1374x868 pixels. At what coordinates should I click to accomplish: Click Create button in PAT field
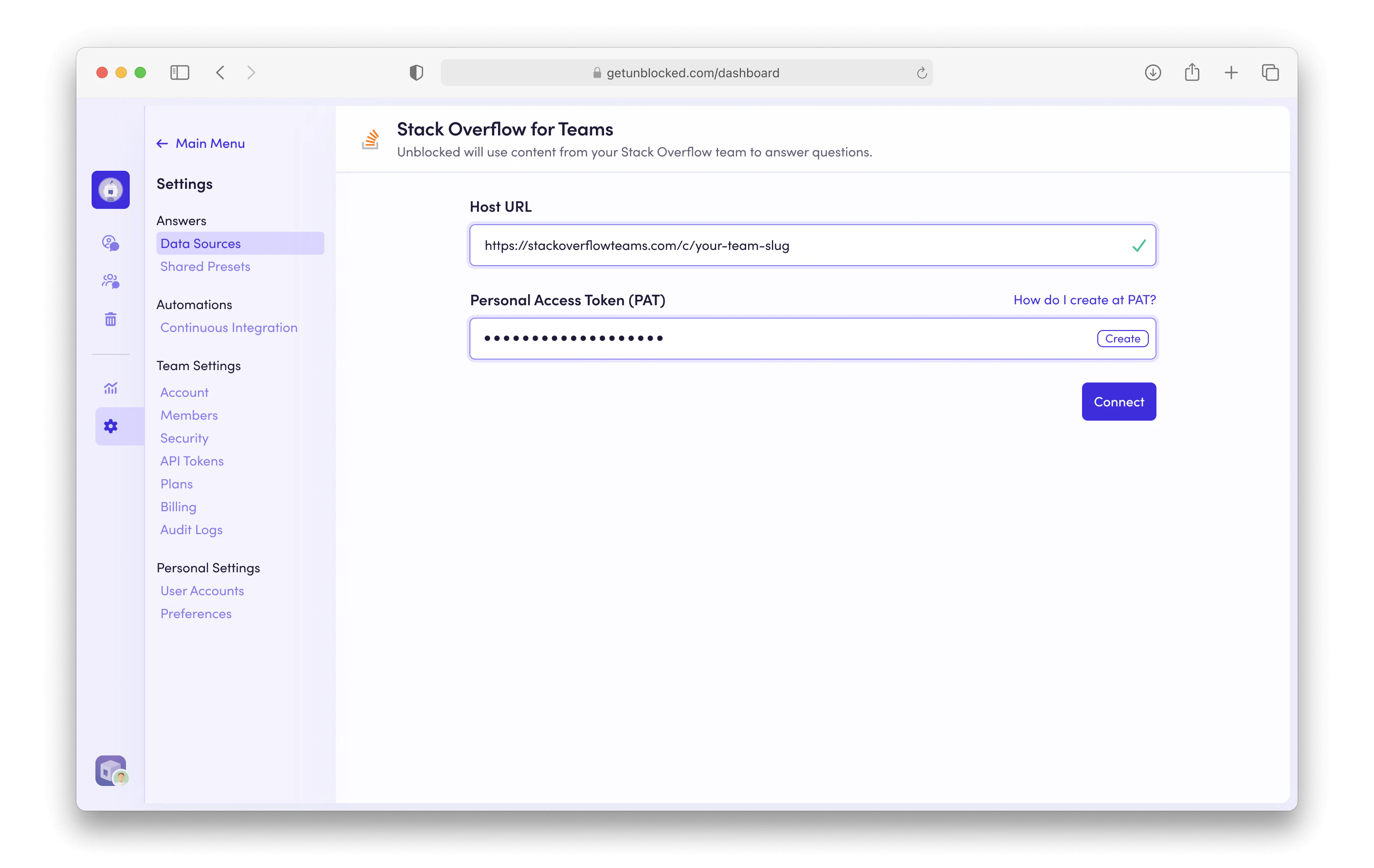[1123, 339]
